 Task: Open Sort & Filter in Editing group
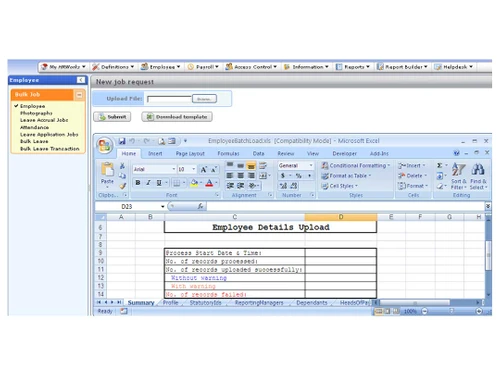(x=459, y=176)
